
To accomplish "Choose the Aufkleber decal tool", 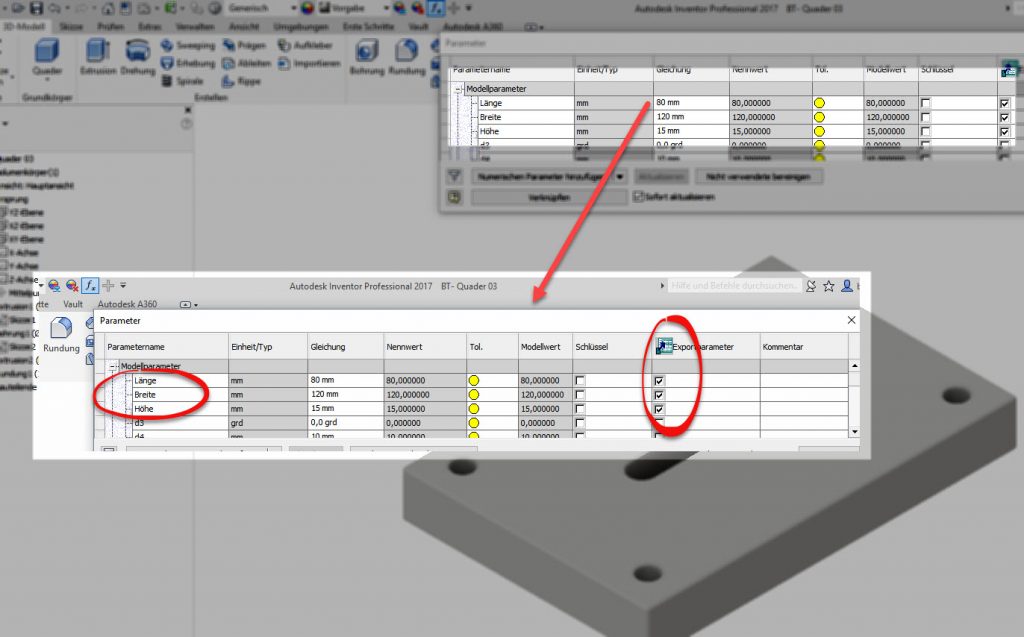I will pos(305,45).
